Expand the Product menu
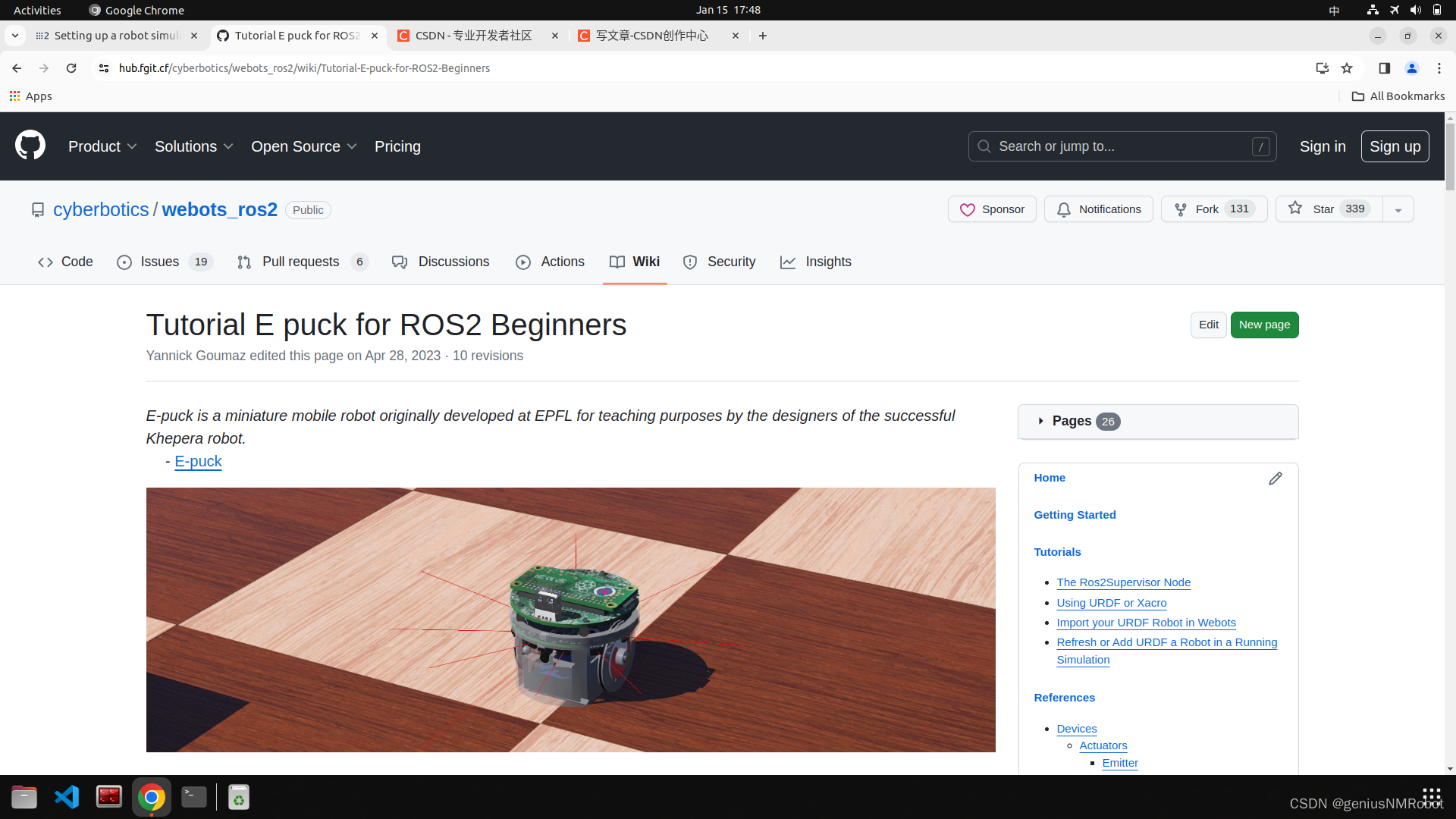 coord(102,146)
